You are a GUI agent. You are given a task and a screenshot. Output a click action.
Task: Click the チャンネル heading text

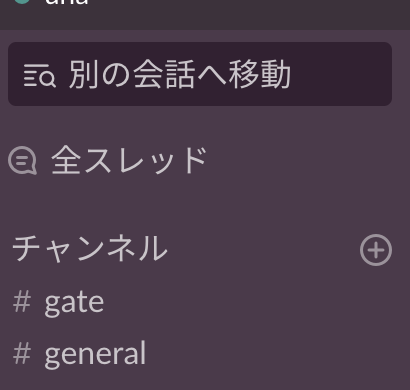pyautogui.click(x=90, y=248)
